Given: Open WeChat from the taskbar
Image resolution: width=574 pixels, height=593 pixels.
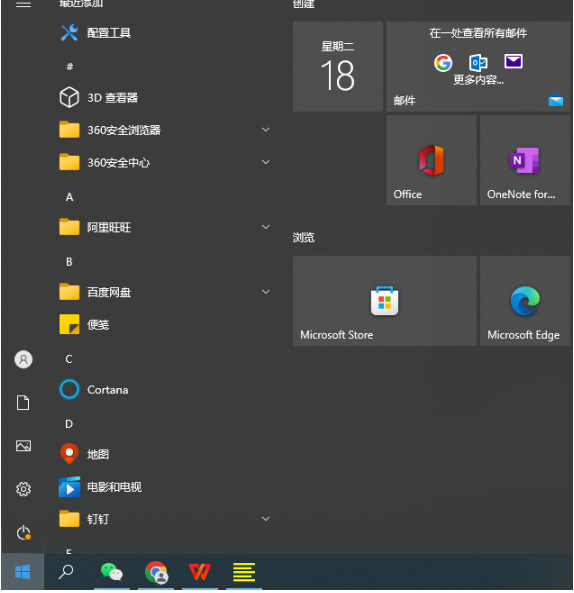Looking at the screenshot, I should 112,572.
